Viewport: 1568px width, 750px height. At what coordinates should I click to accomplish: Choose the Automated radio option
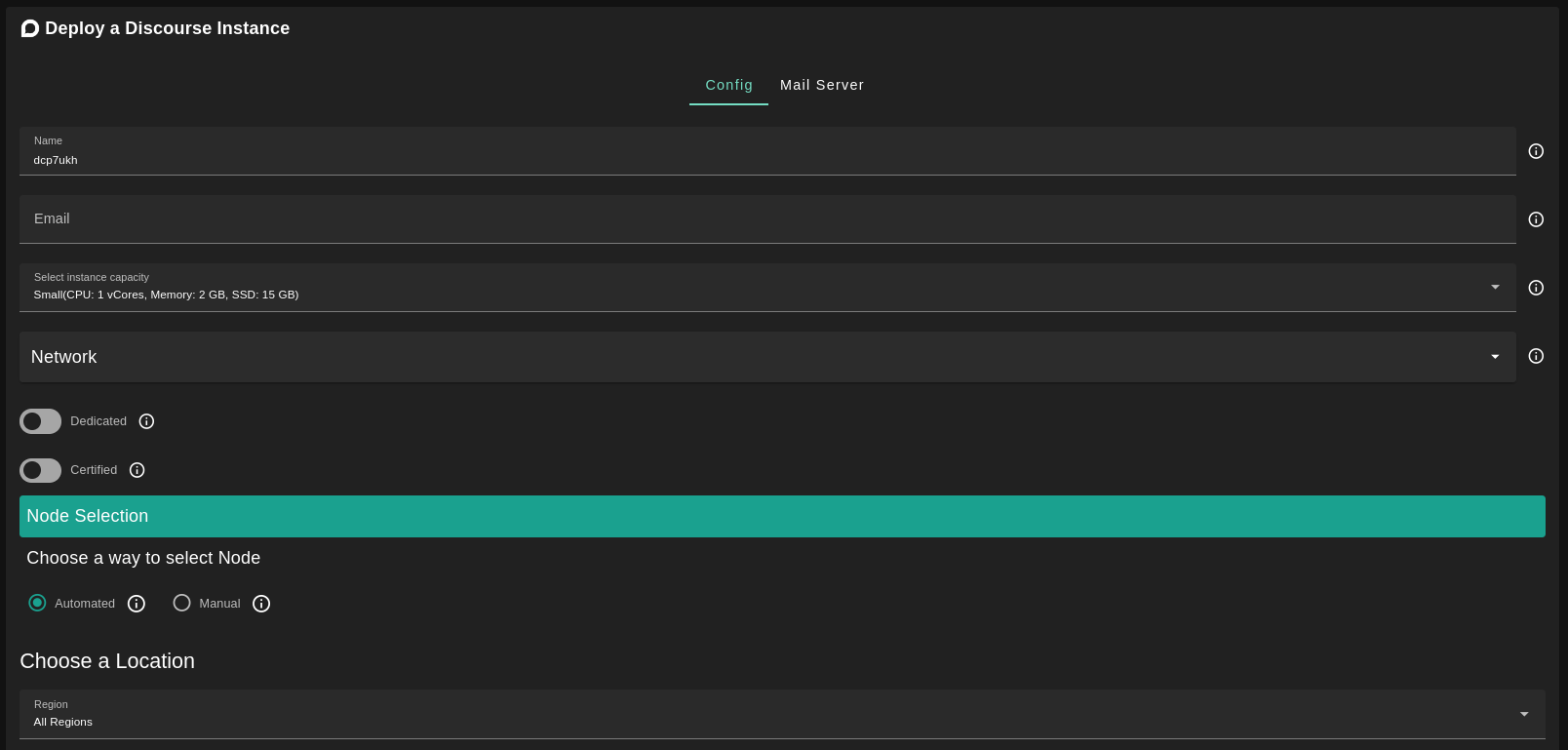pos(37,603)
